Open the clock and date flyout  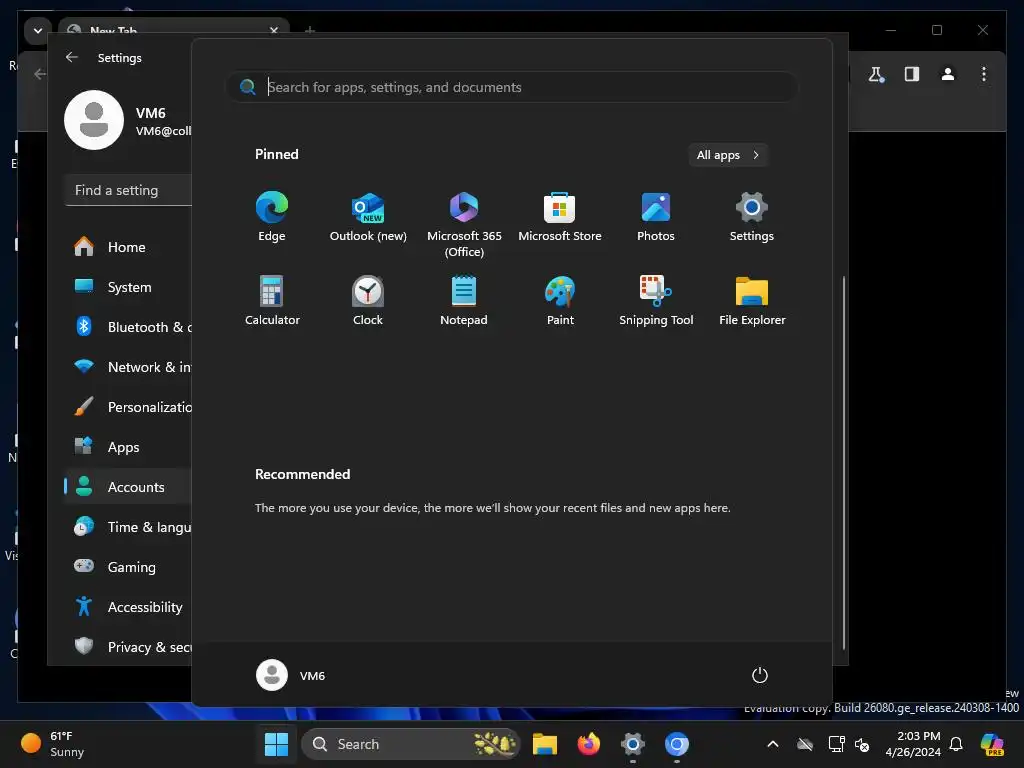pos(912,744)
